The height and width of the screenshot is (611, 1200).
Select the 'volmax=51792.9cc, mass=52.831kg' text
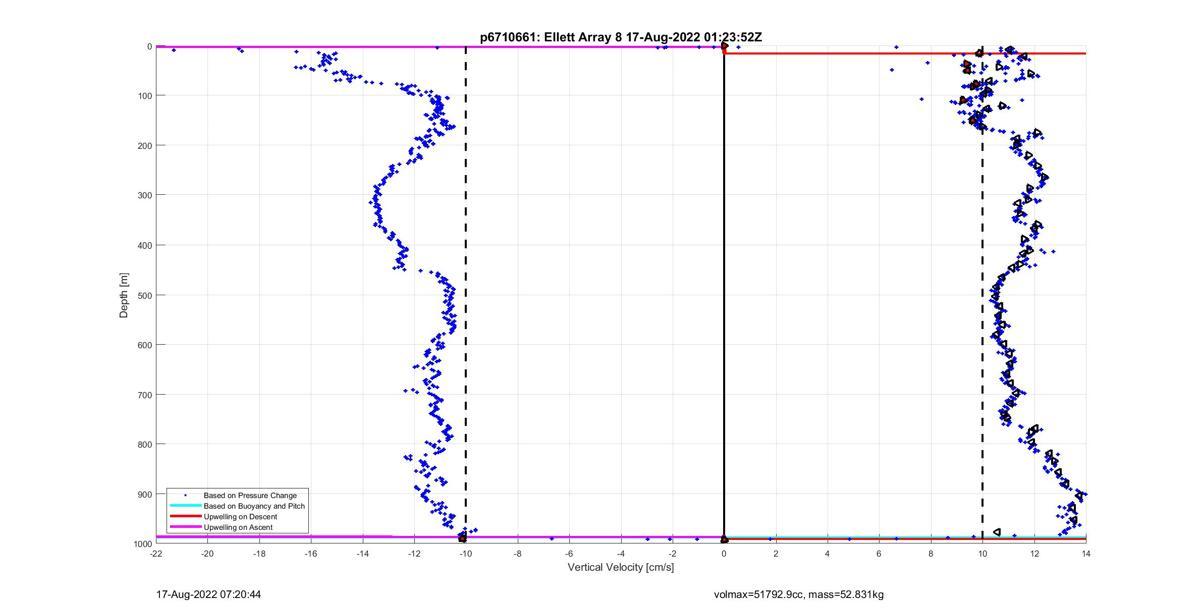(x=799, y=595)
